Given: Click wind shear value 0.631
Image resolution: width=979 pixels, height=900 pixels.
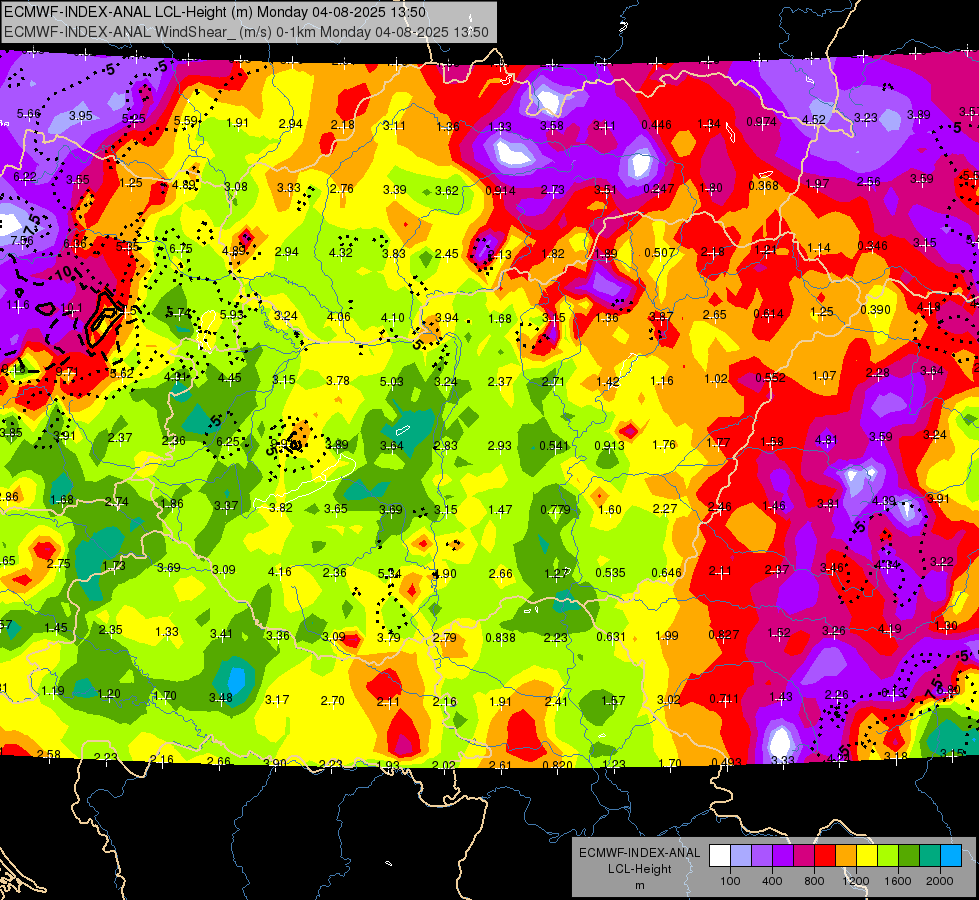Looking at the screenshot, I should (x=611, y=636).
